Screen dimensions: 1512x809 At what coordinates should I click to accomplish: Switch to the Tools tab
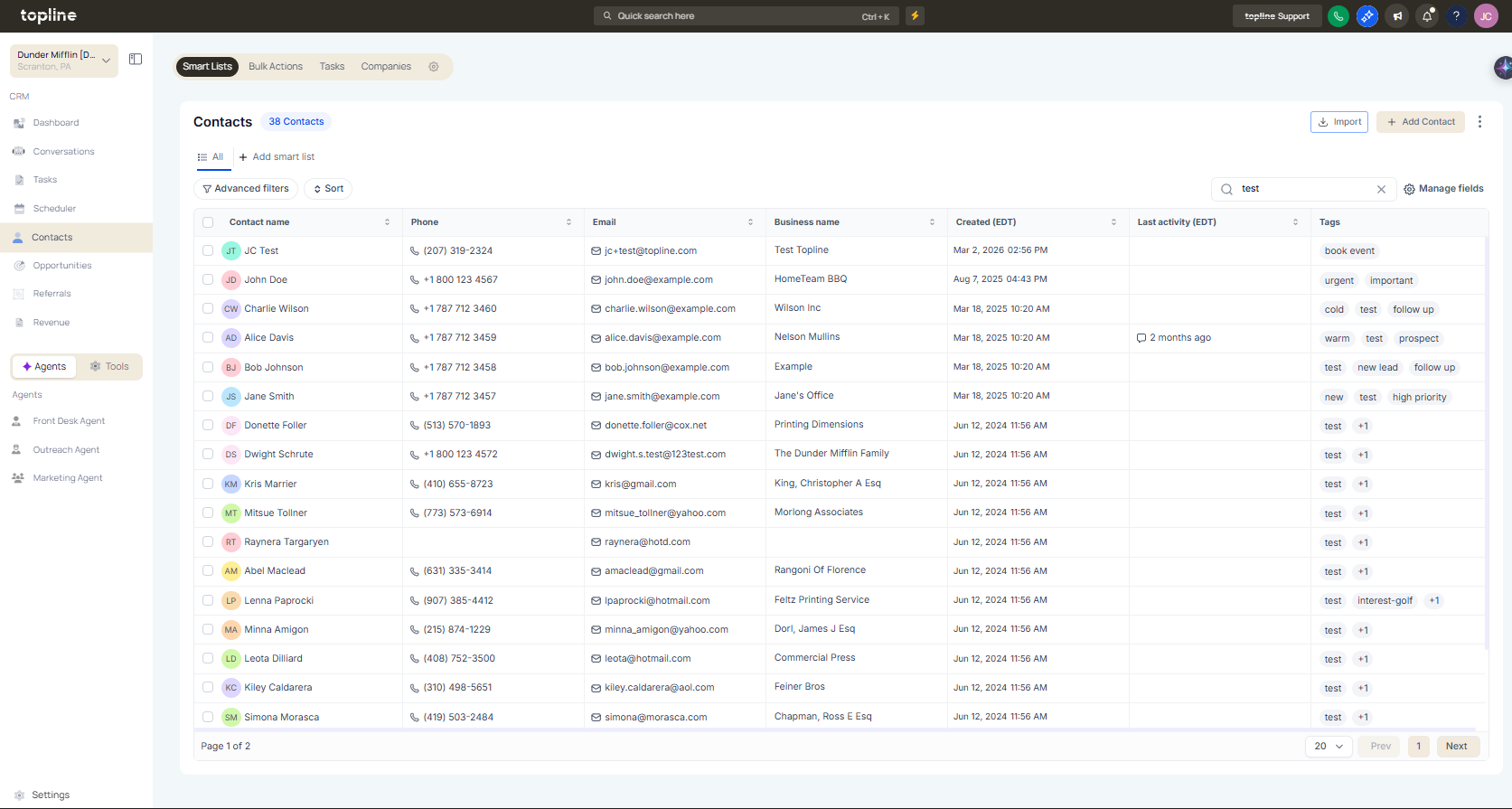109,367
